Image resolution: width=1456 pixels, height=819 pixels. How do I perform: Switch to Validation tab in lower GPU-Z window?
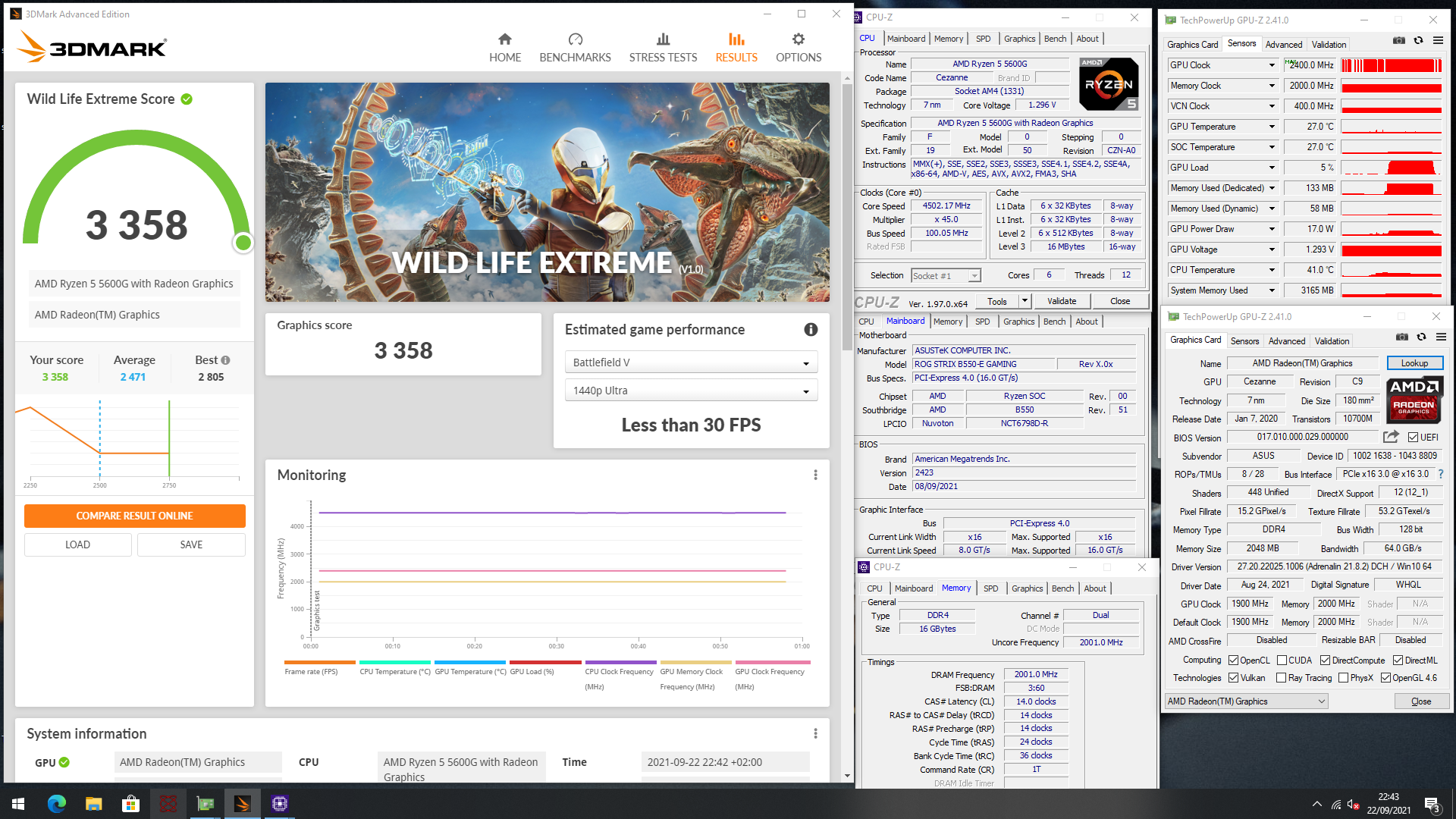tap(1332, 341)
